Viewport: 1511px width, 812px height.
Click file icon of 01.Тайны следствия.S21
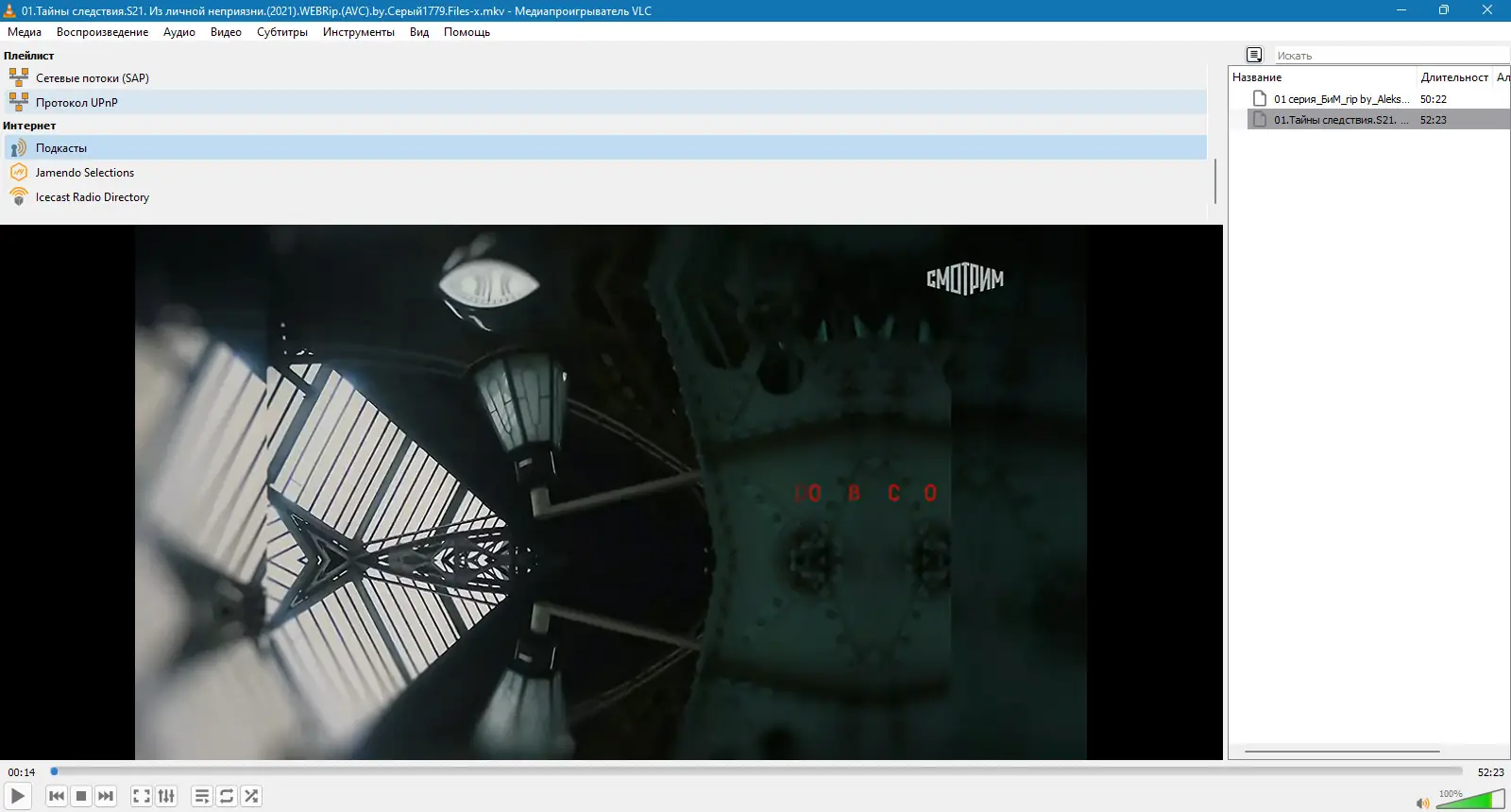(1260, 119)
